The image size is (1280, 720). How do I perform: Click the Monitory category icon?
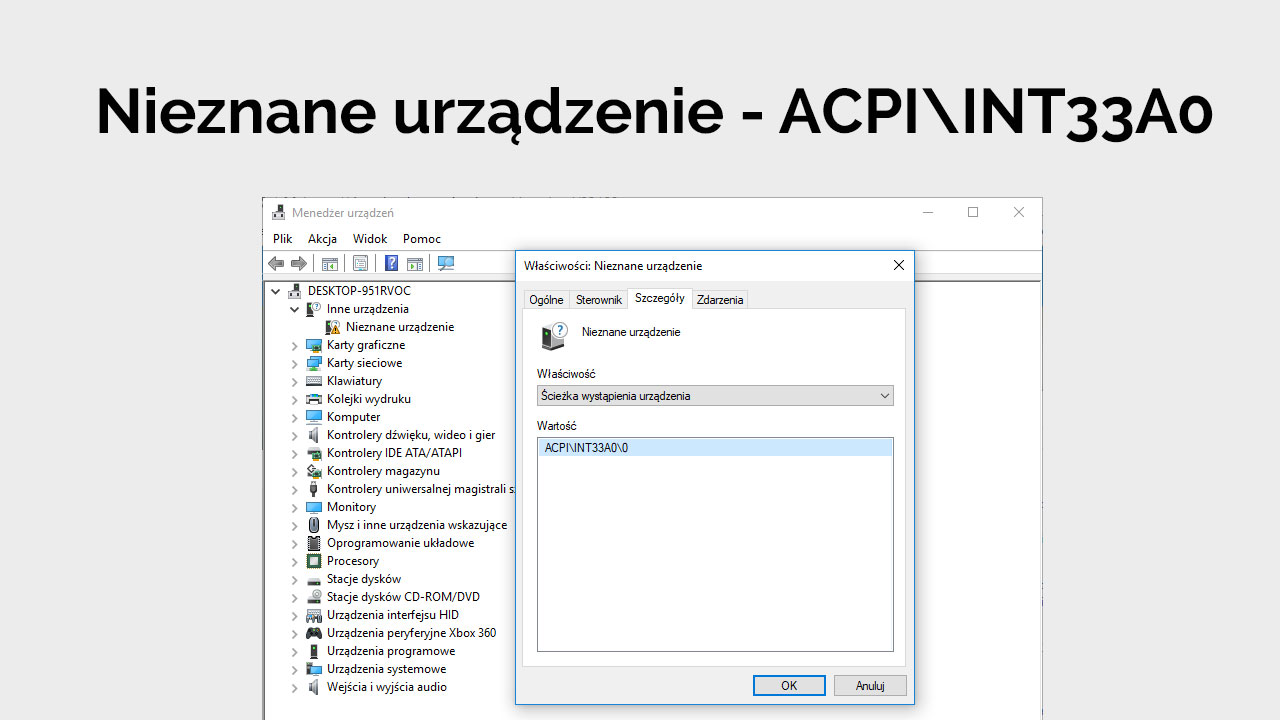pos(314,507)
